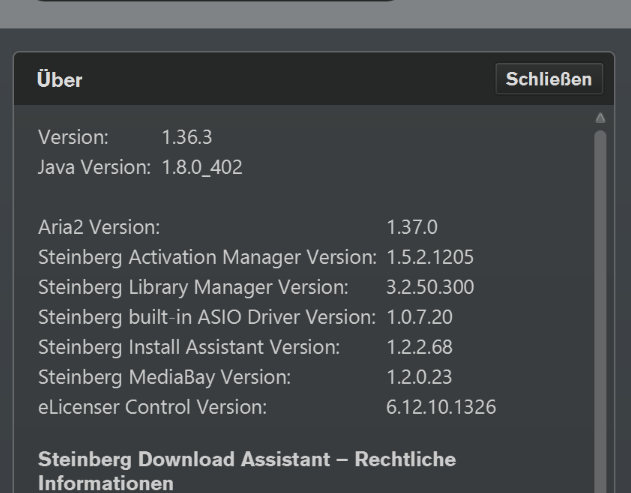Click Steinberg Library Manager Version label
Screen dimensions: 631x493
(x=193, y=287)
